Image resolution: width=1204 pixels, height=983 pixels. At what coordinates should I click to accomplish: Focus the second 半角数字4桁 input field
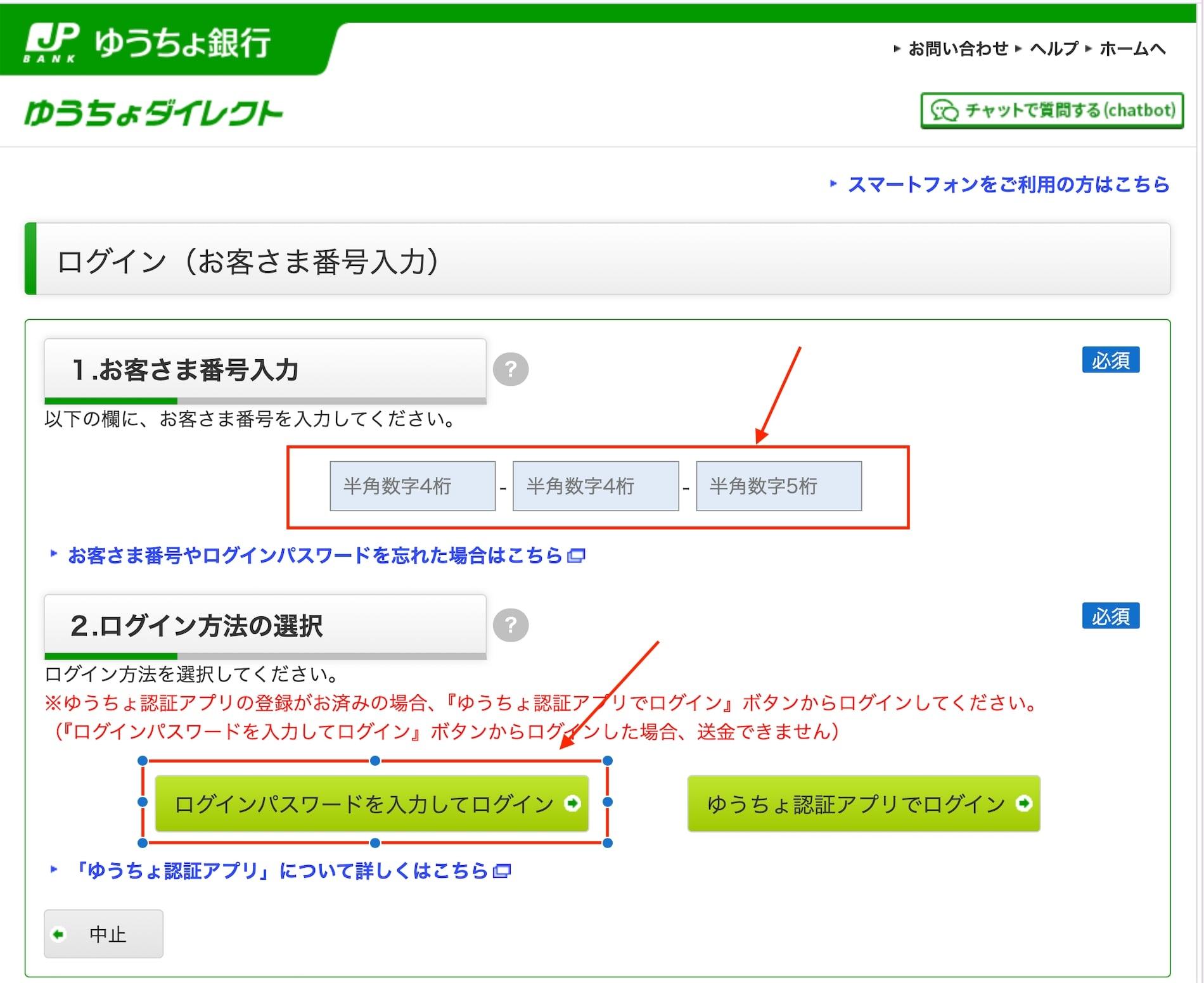[x=596, y=486]
